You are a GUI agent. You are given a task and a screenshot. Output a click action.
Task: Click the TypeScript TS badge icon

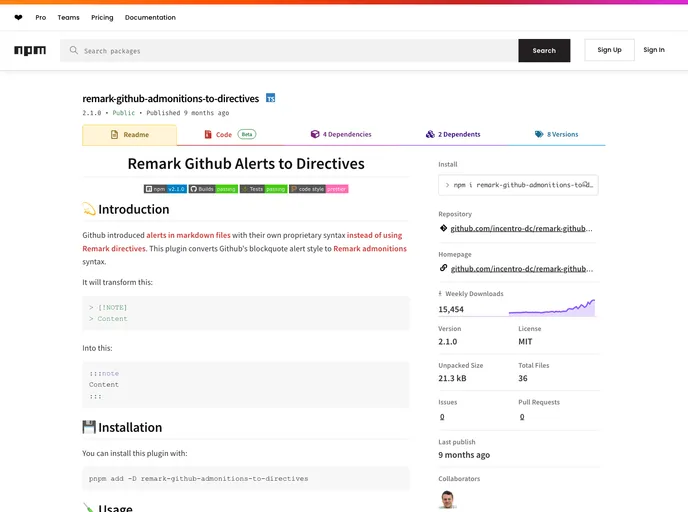(x=271, y=98)
